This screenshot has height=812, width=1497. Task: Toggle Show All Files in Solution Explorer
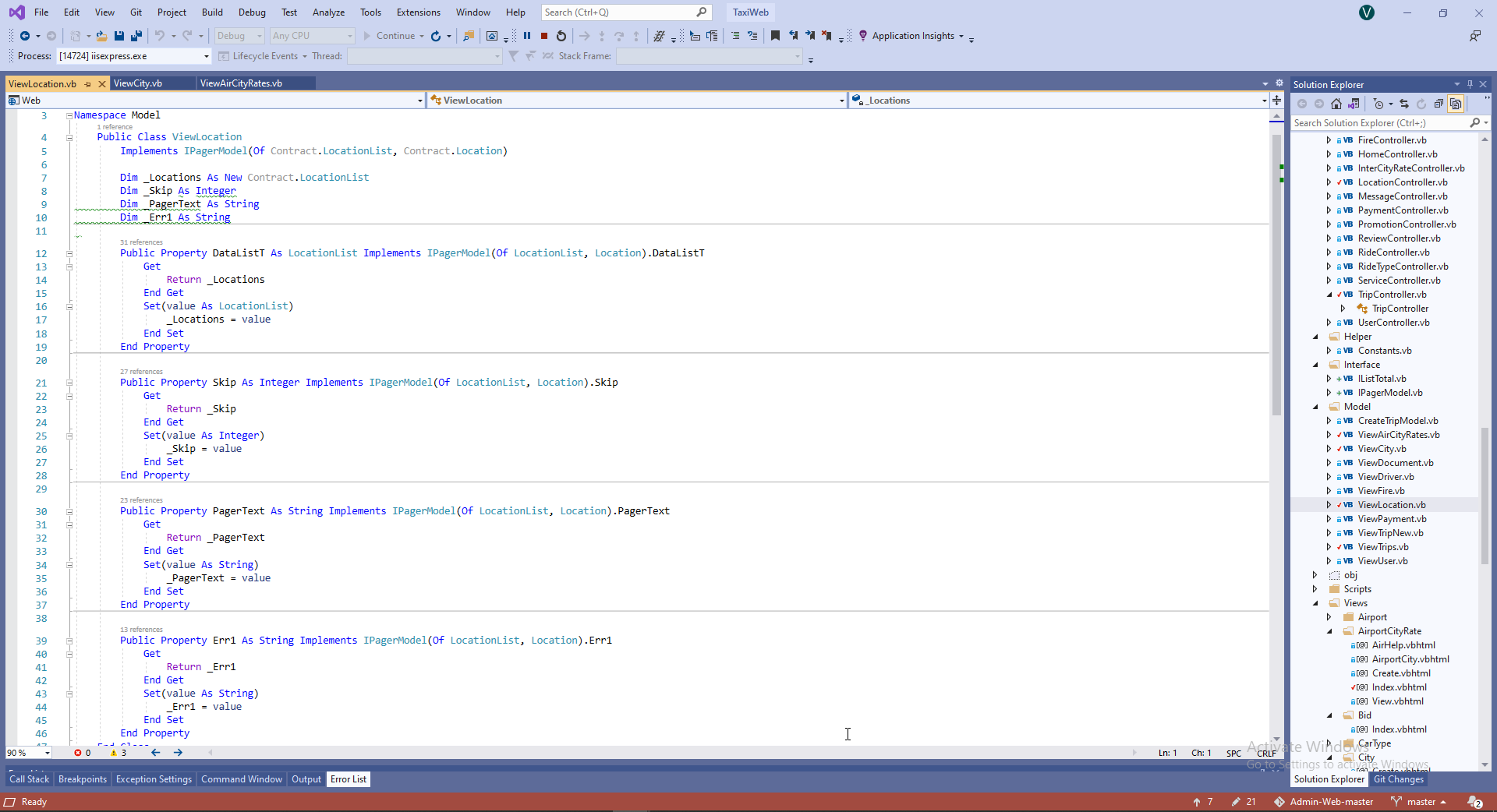pyautogui.click(x=1456, y=104)
